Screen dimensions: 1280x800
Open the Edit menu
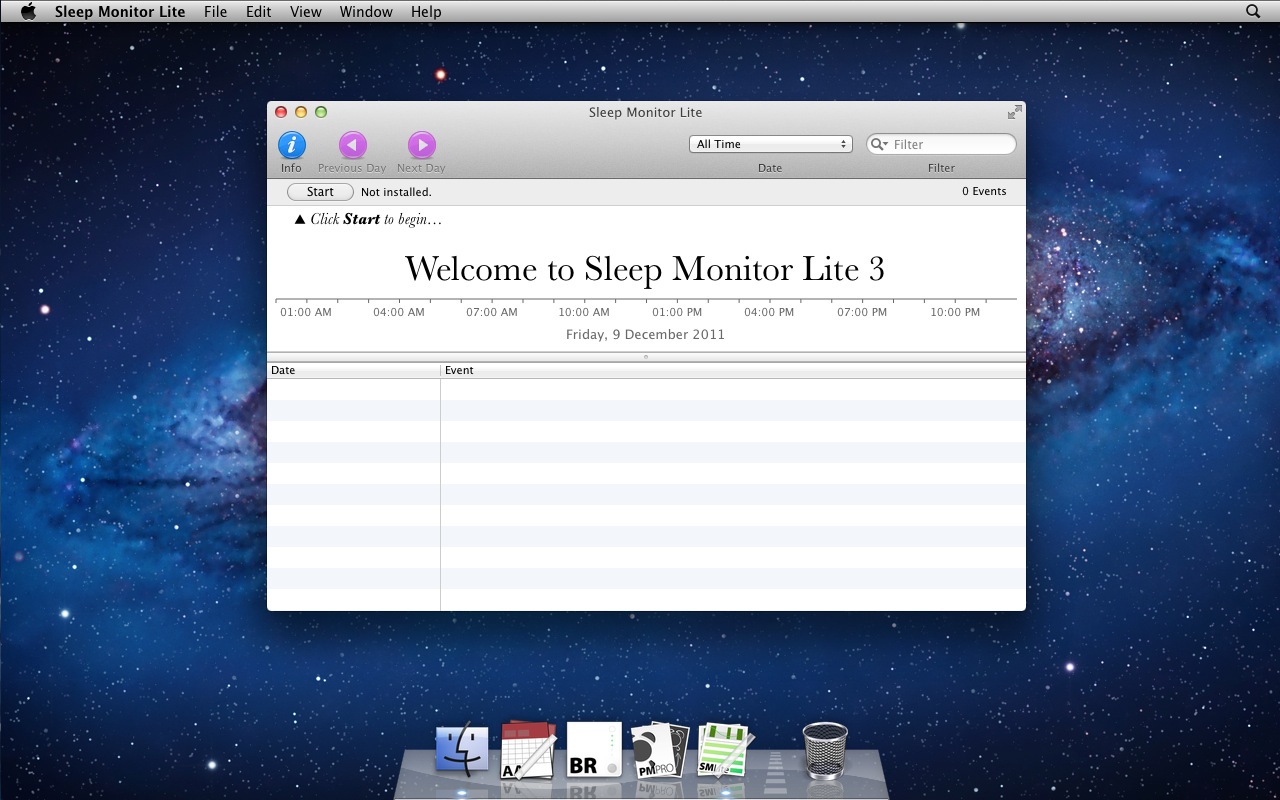(x=258, y=12)
